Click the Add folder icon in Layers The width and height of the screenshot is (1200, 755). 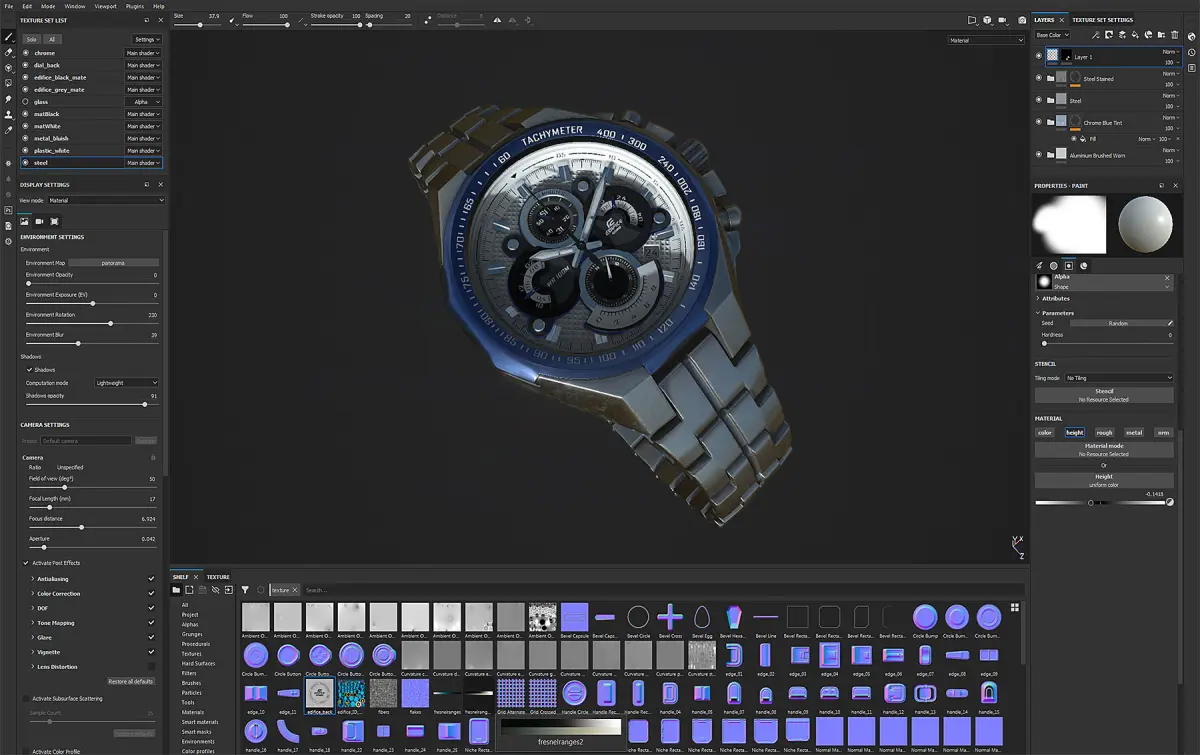point(1161,35)
